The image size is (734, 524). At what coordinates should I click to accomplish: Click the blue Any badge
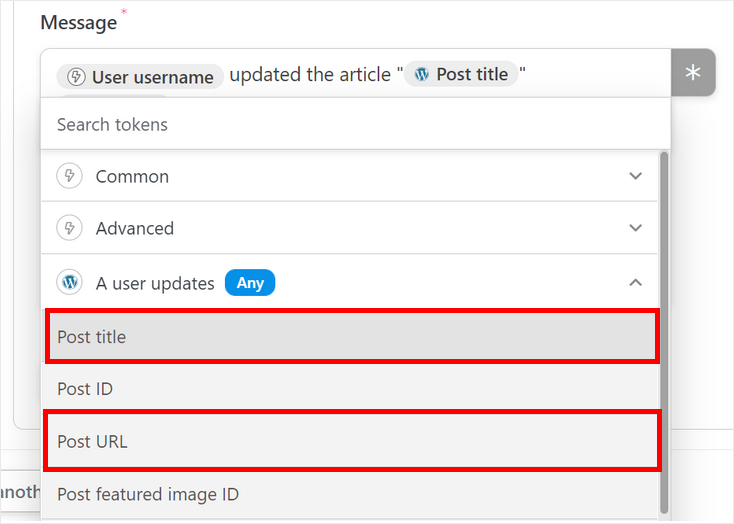250,283
